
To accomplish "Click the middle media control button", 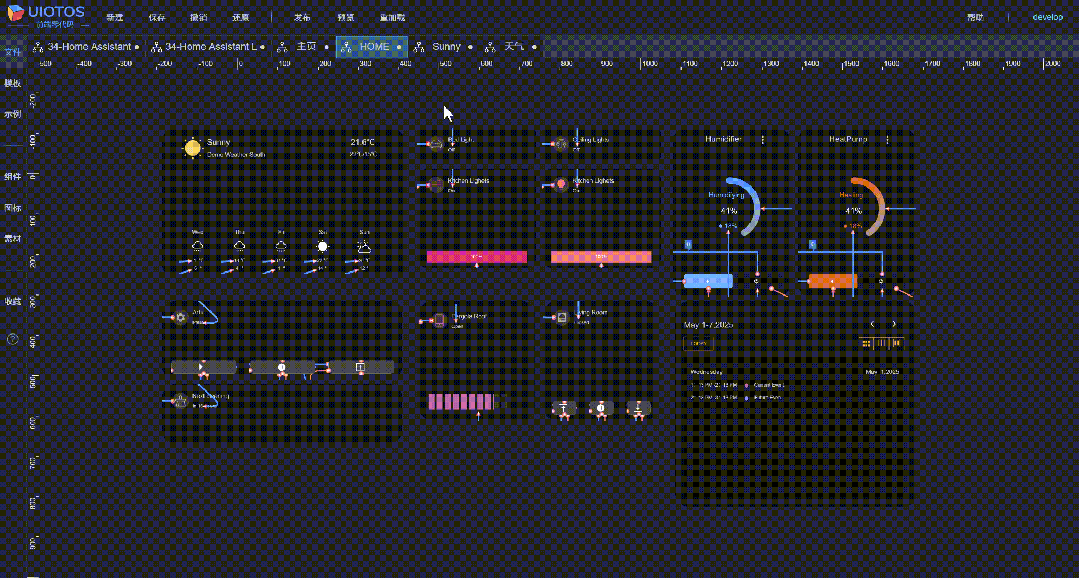I will click(x=281, y=367).
